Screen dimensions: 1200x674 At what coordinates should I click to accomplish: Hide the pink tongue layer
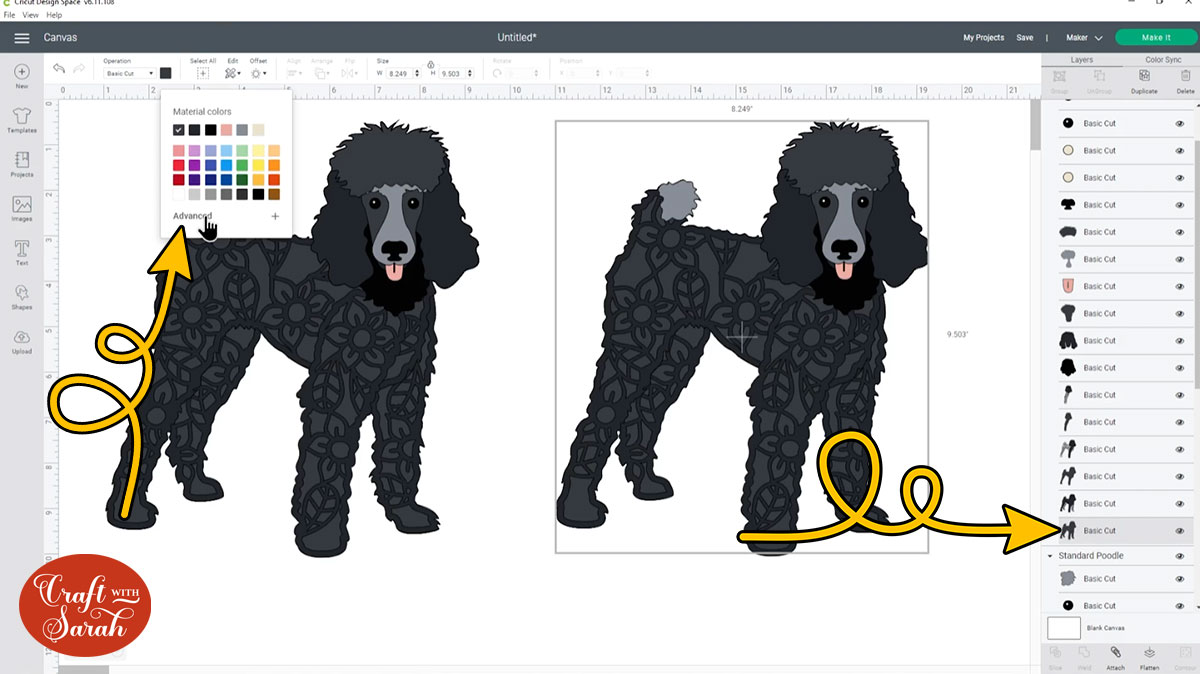pyautogui.click(x=1180, y=286)
